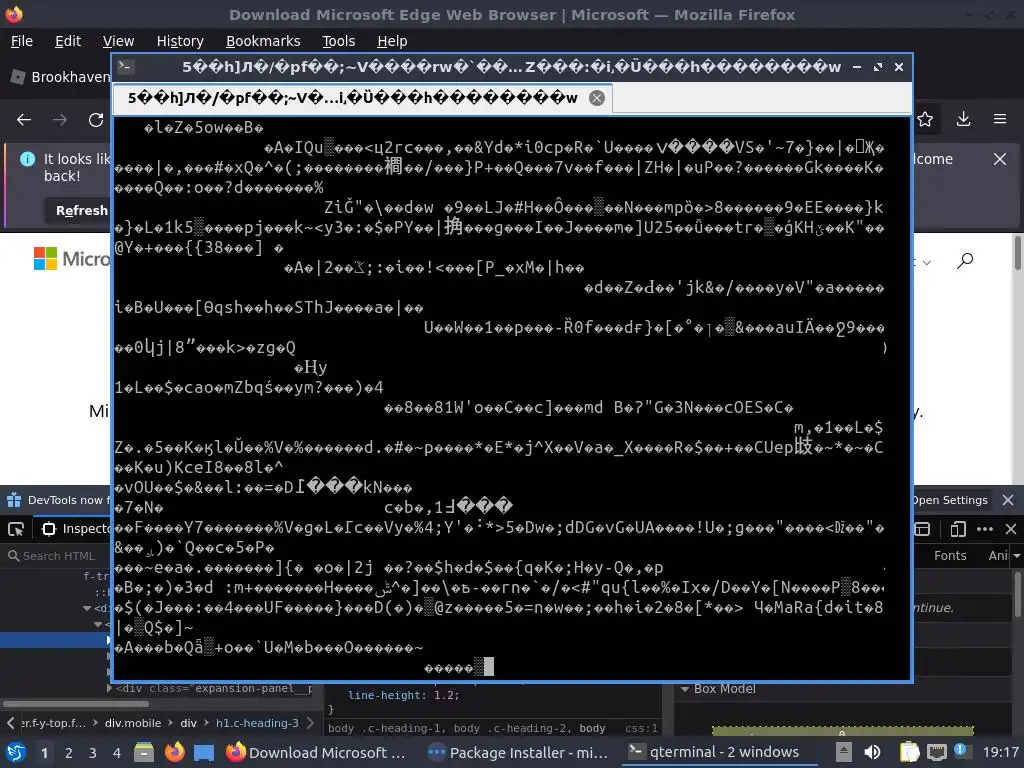Open the css:1 source link
Image resolution: width=1024 pixels, height=768 pixels.
[641, 728]
